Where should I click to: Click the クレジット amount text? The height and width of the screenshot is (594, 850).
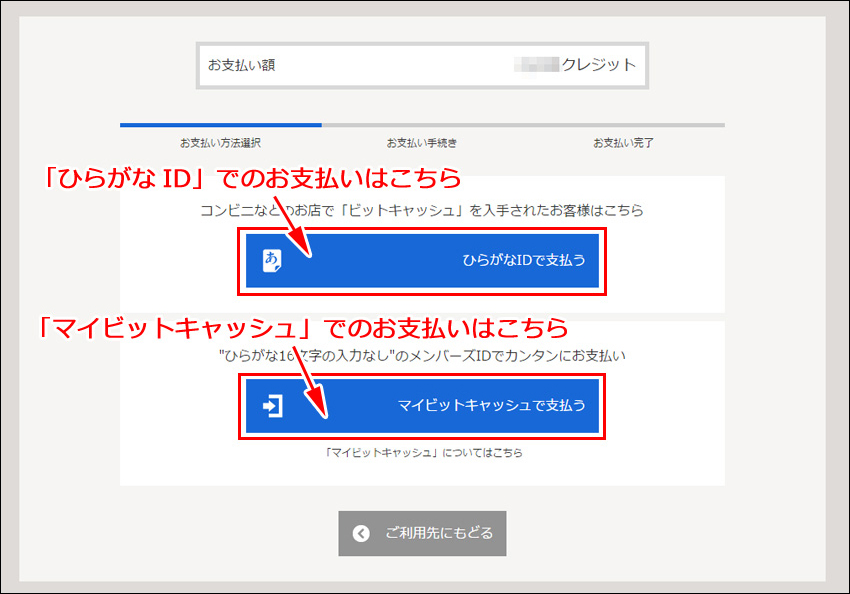[x=598, y=65]
